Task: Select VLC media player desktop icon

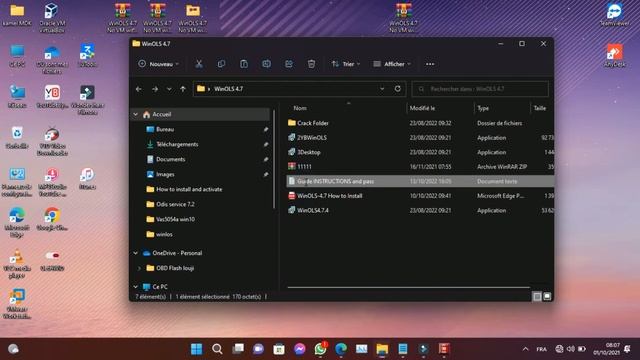Action: pyautogui.click(x=17, y=263)
